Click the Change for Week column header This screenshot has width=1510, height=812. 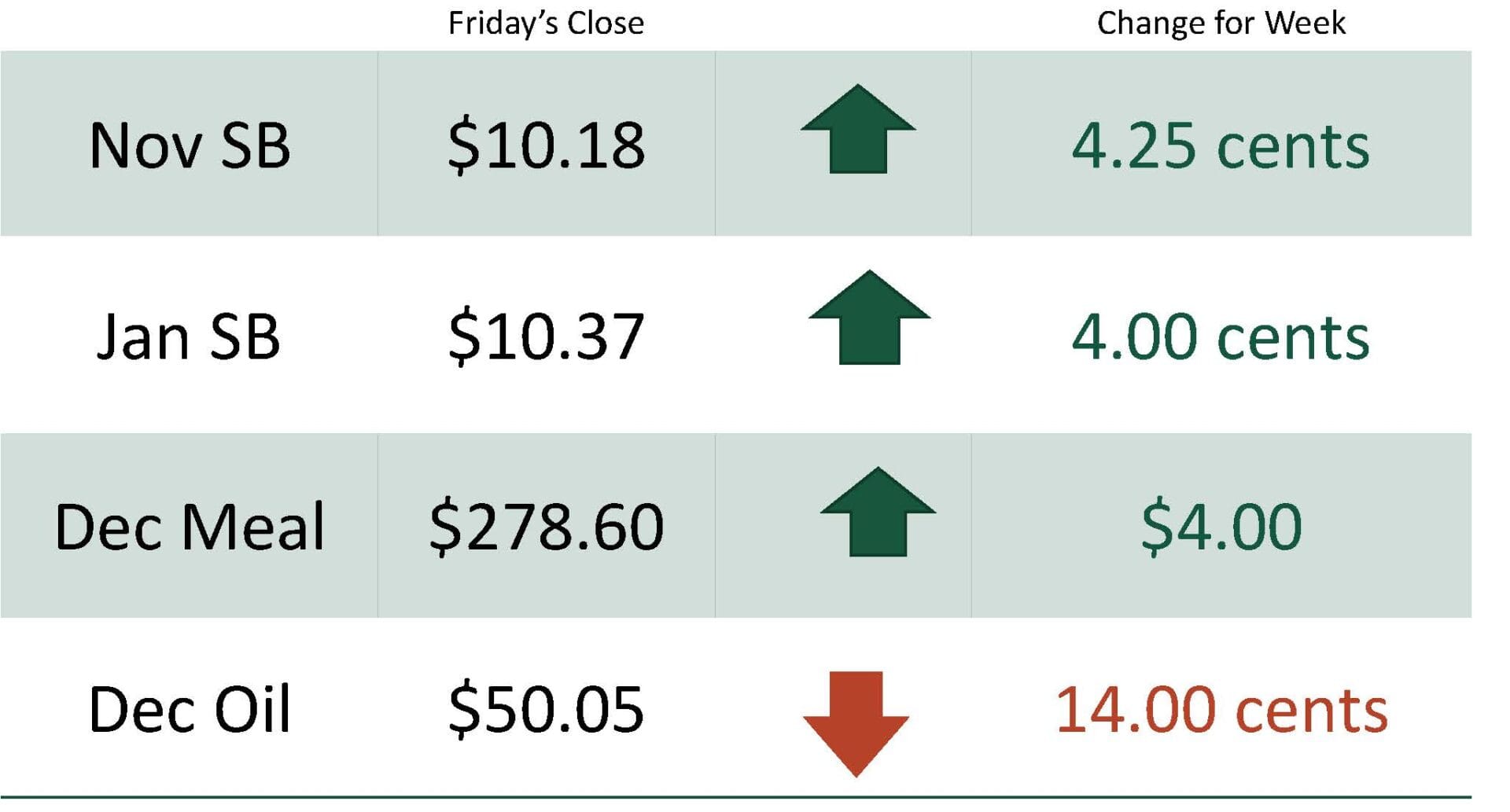tap(1221, 24)
